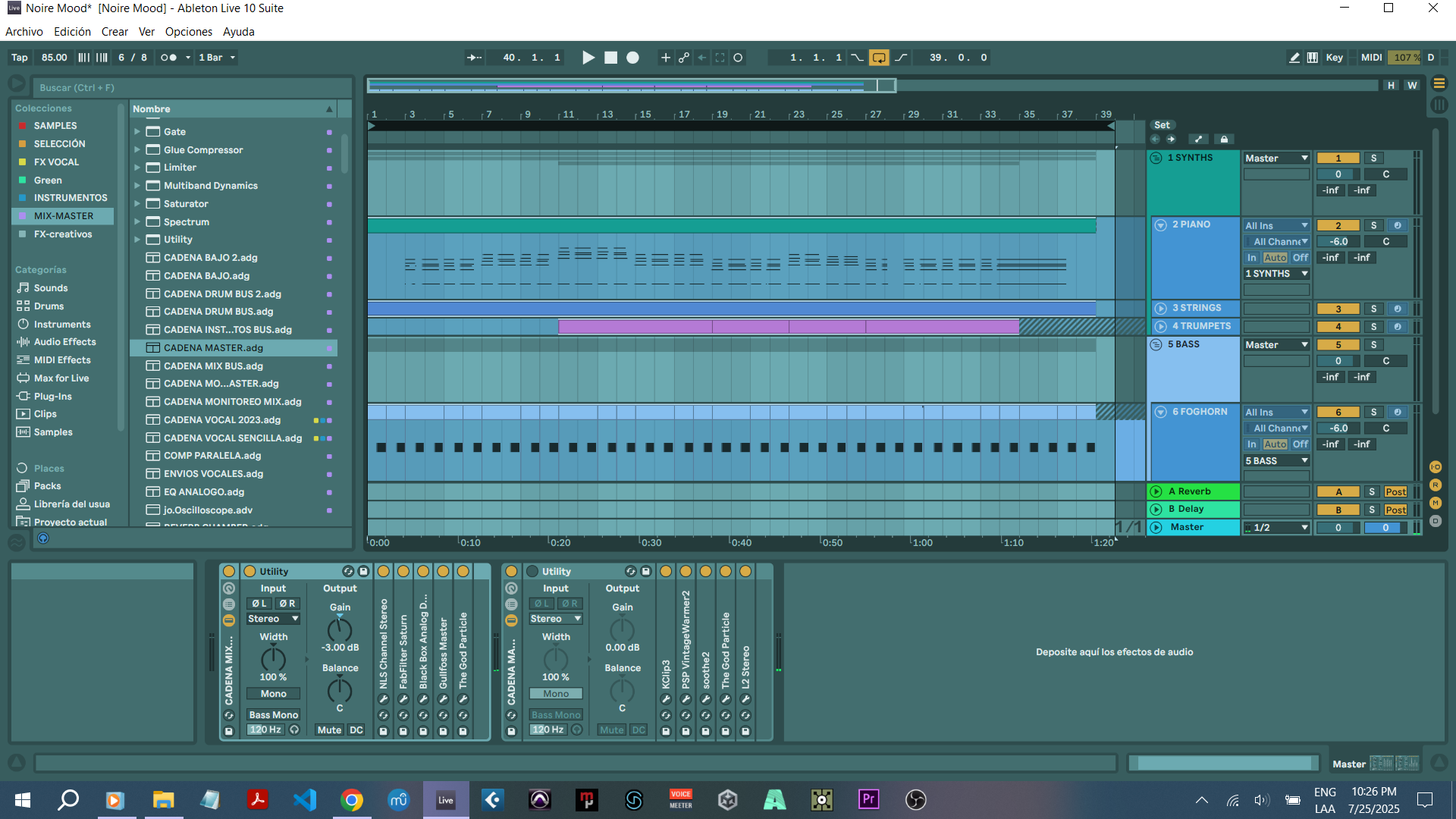Image resolution: width=1456 pixels, height=819 pixels.
Task: Enable Follow playback button in transport
Action: (474, 58)
